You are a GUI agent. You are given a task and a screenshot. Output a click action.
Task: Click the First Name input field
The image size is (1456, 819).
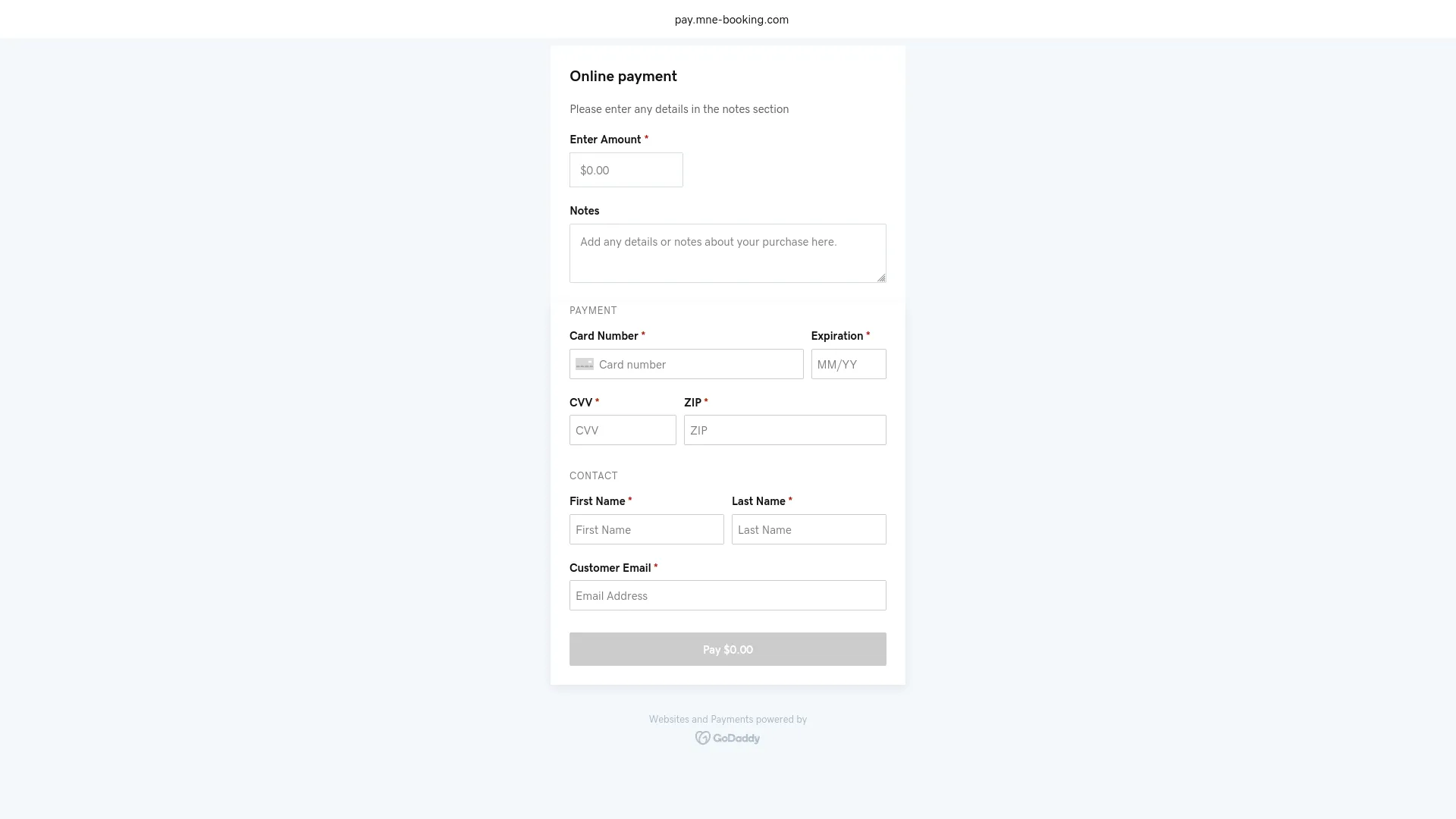point(646,530)
